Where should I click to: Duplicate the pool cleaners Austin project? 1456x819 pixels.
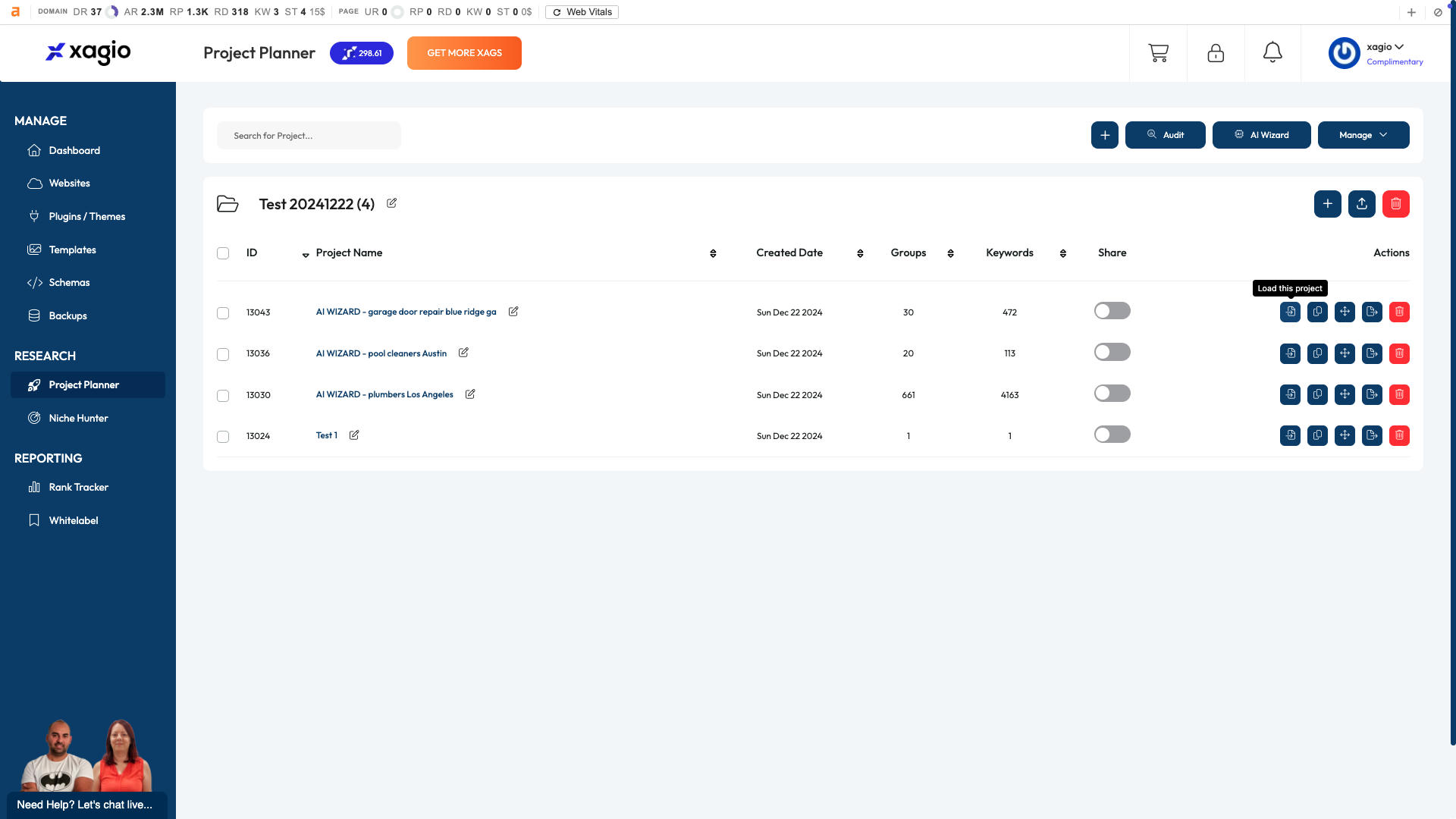(x=1317, y=353)
